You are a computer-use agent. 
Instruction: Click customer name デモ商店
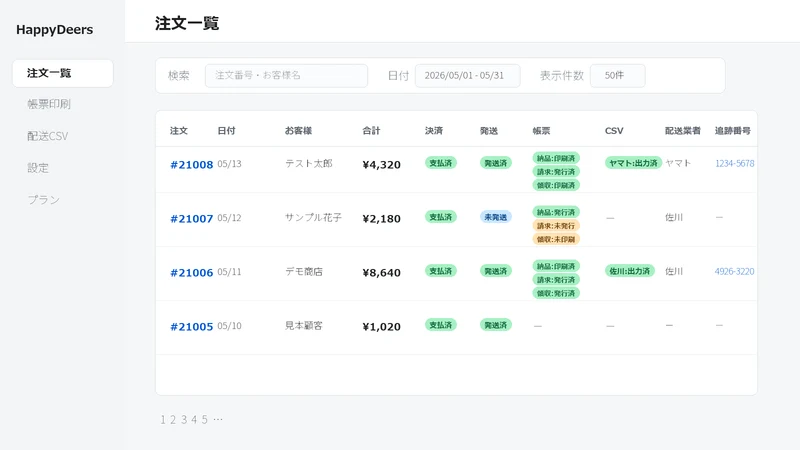coord(304,272)
